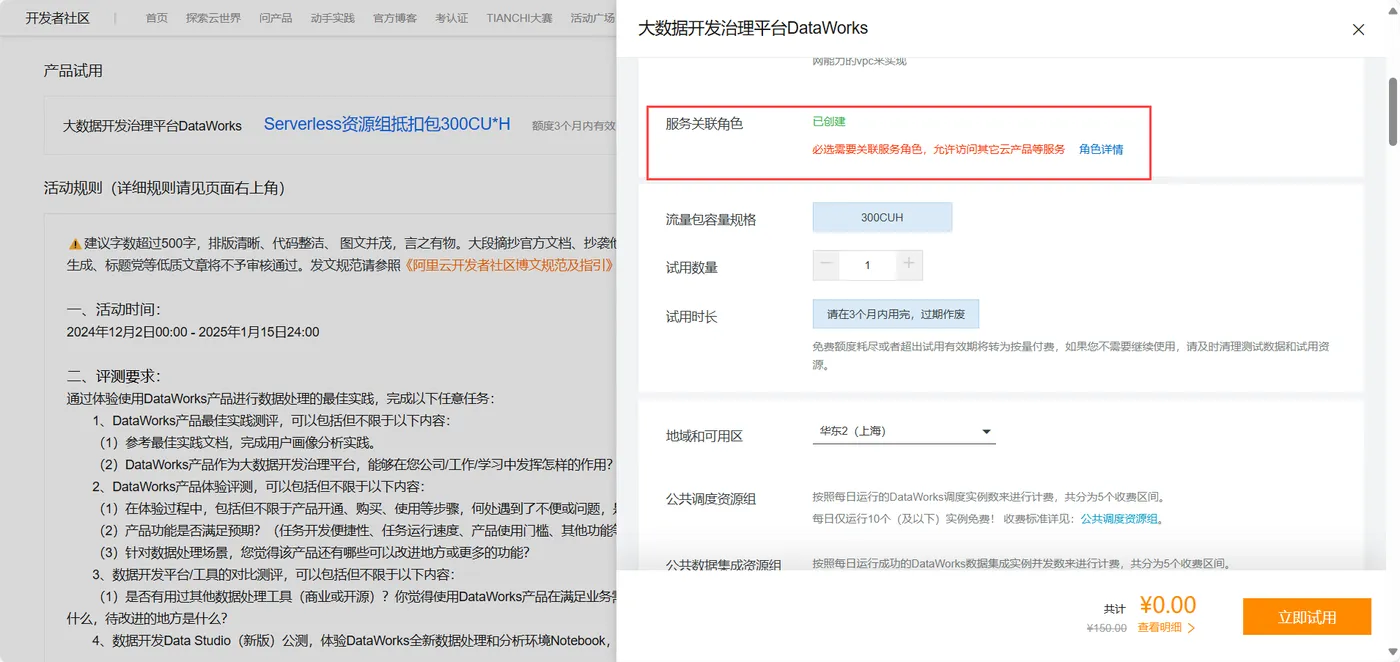Open the 华东2（上海）region dropdown

tap(904, 432)
